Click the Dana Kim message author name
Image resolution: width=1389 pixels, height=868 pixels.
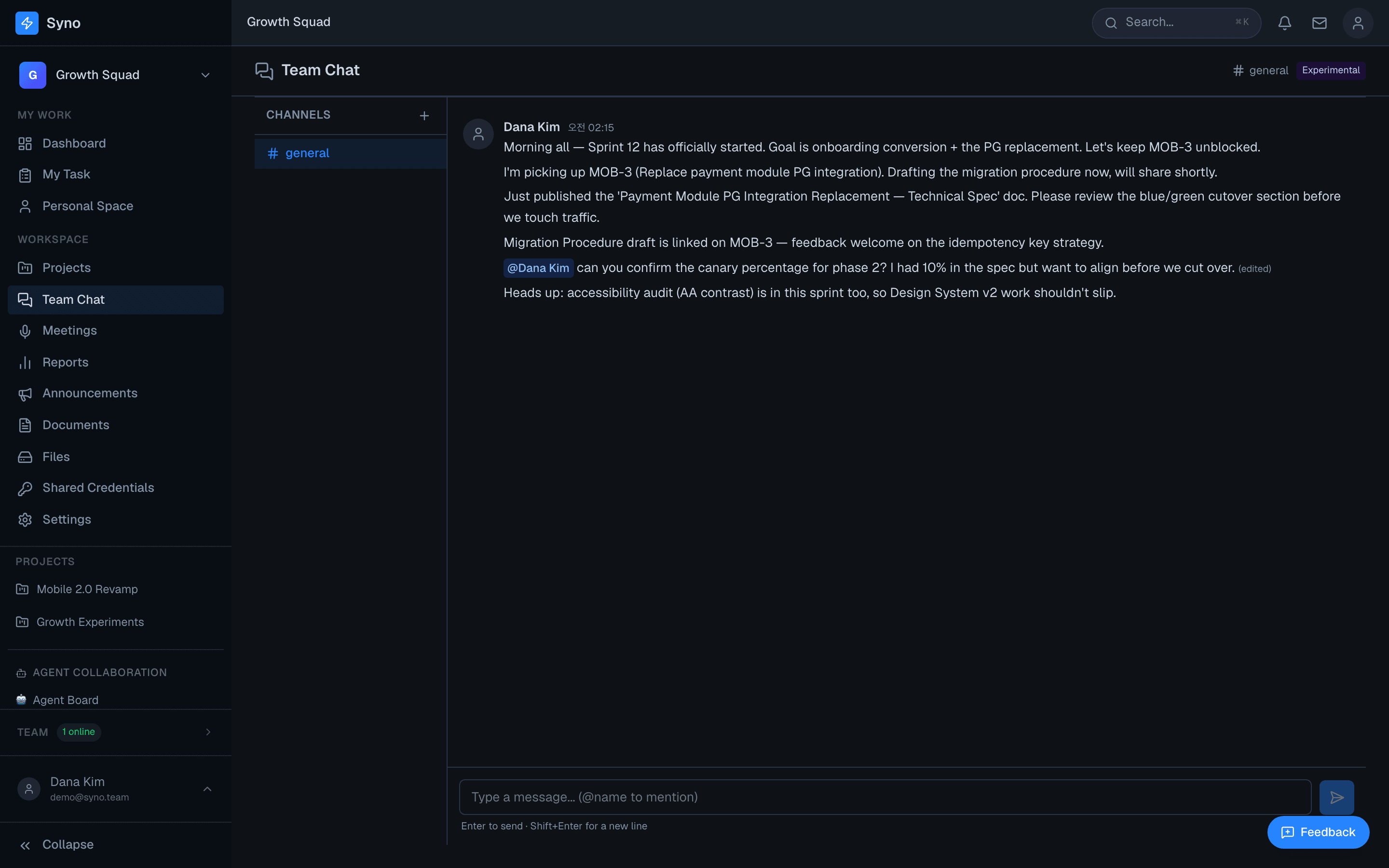pos(531,127)
